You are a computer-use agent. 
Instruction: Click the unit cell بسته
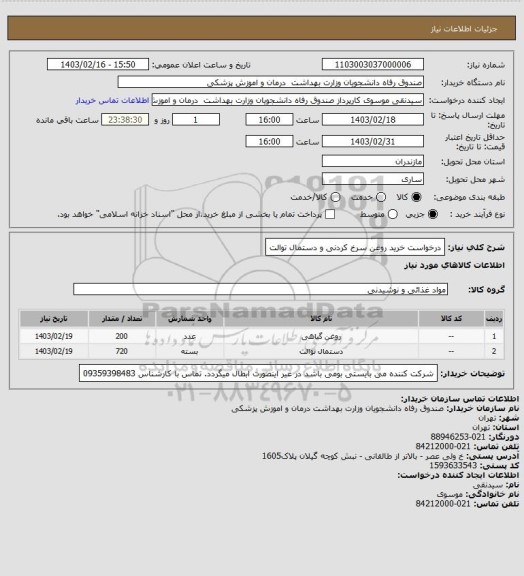190,352
